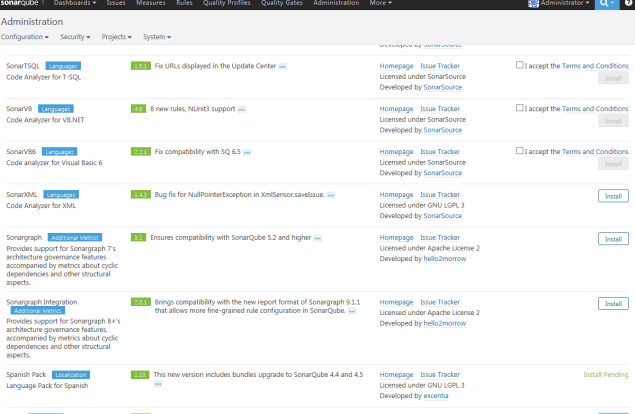This screenshot has width=635, height=414.
Task: Open the Configuration dropdown menu
Action: (x=25, y=37)
